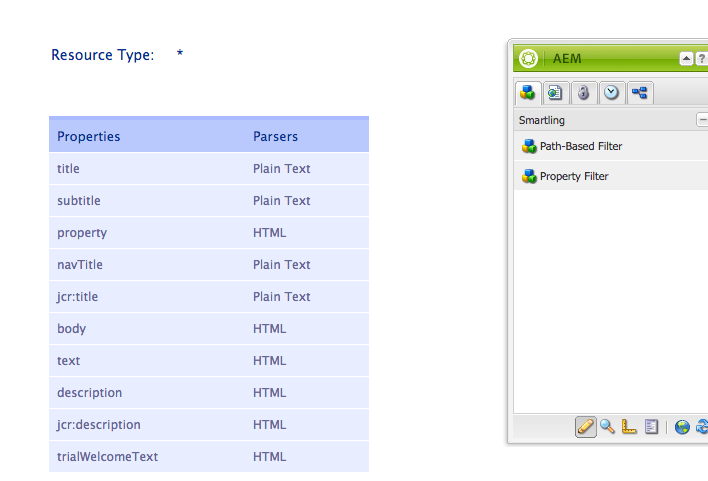
Task: Switch to the Page tab icon
Action: tap(556, 93)
